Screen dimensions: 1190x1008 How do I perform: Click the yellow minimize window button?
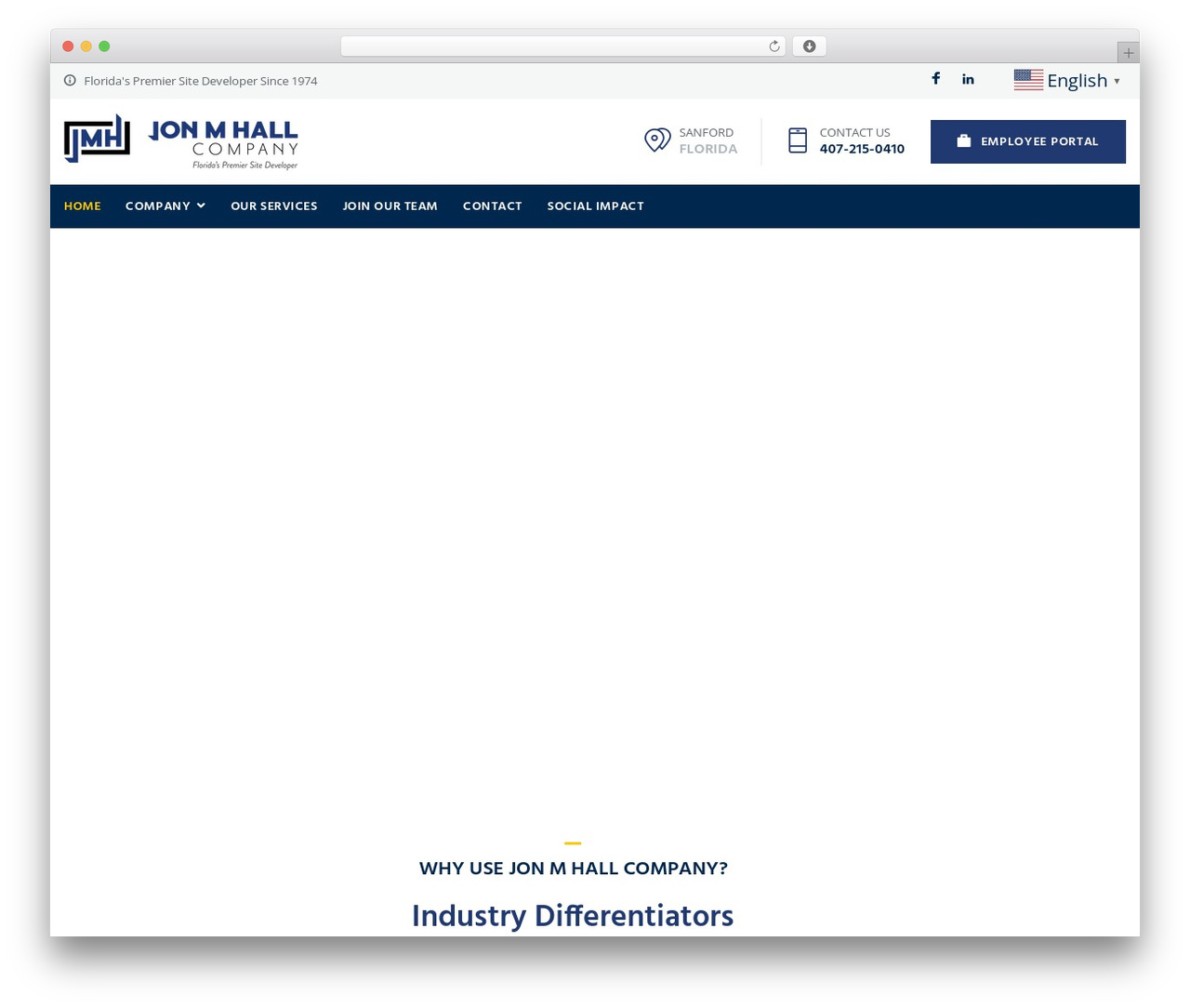coord(86,46)
